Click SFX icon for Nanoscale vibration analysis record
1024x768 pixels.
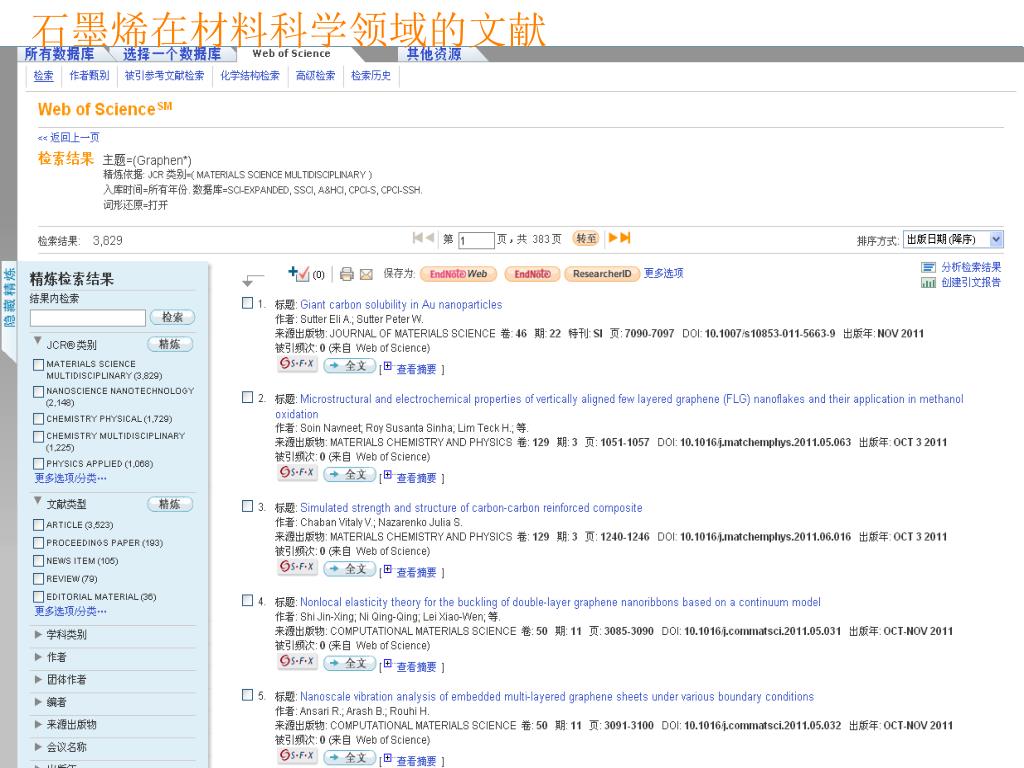tap(297, 756)
